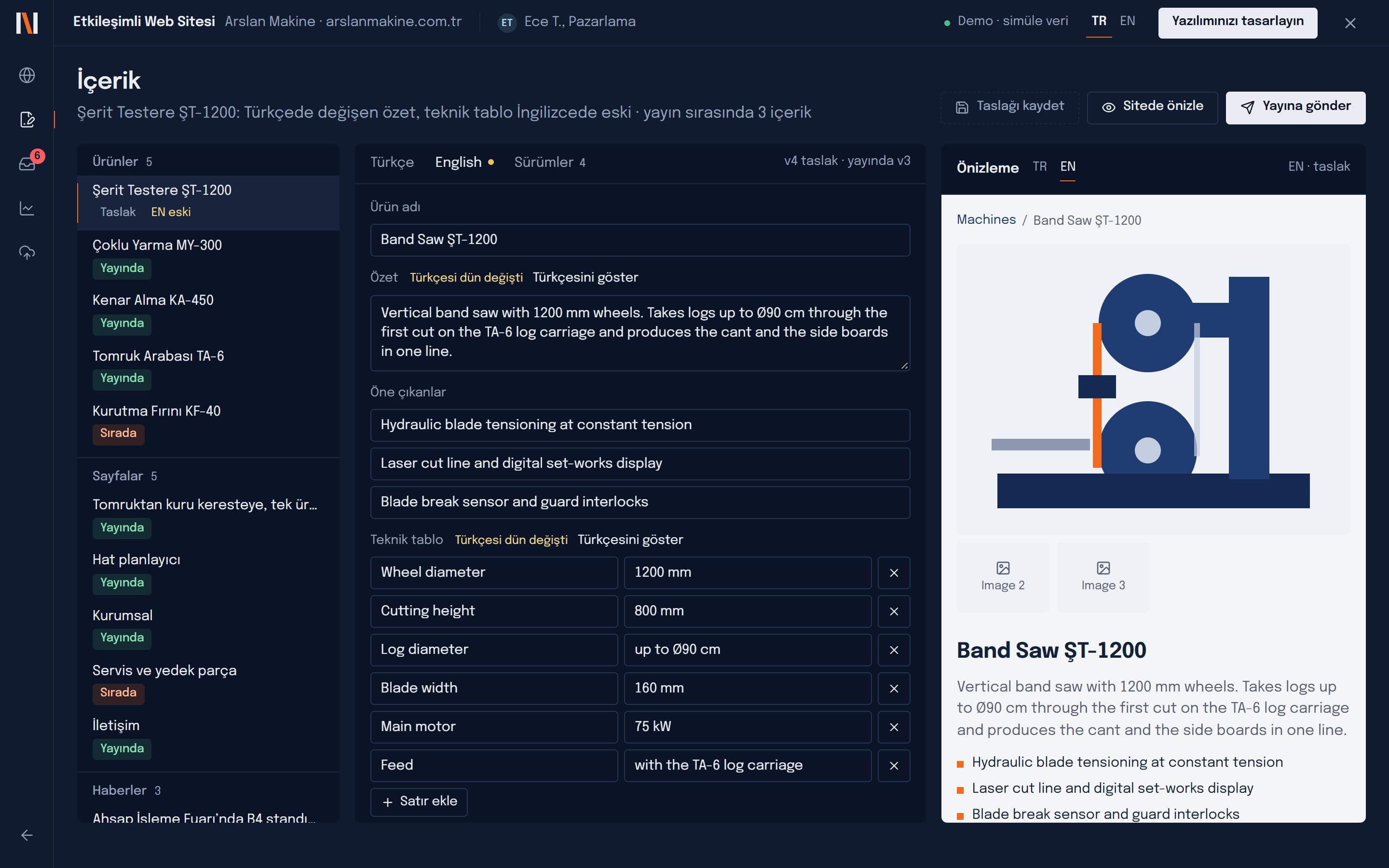
Task: Open the Hat planlayıcı page
Action: [x=208, y=572]
